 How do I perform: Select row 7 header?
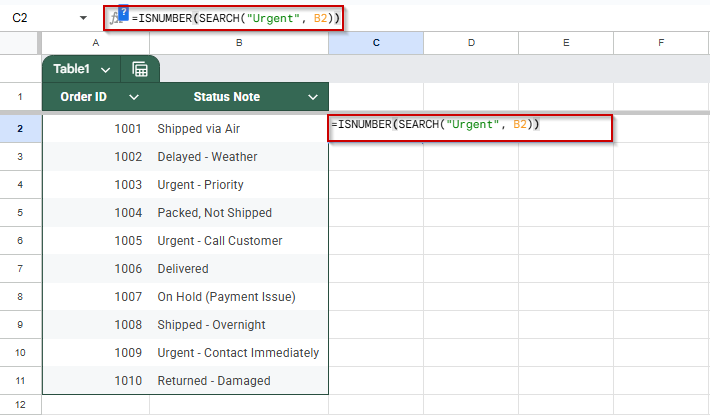coord(20,269)
